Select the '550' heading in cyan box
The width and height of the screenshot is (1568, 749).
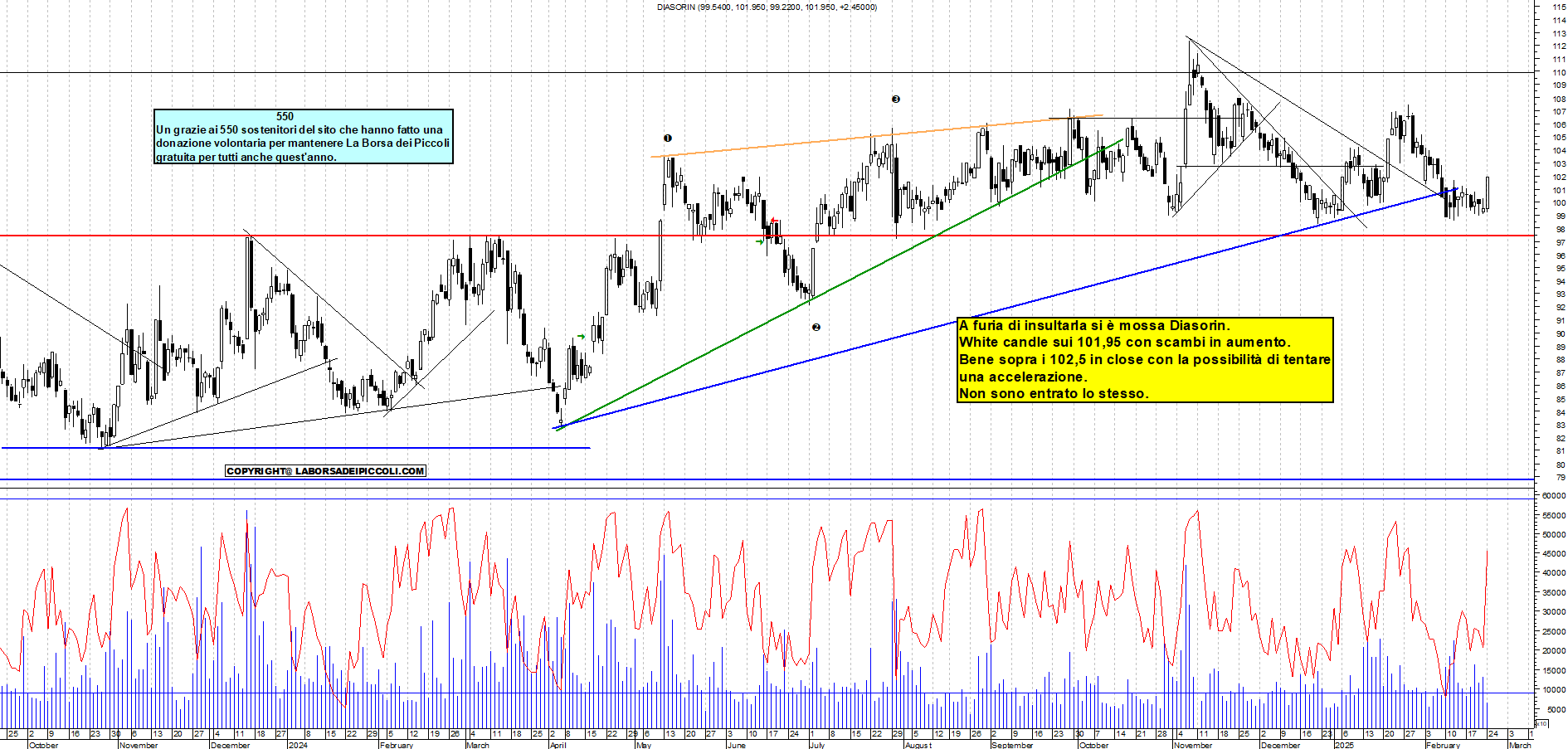(285, 117)
